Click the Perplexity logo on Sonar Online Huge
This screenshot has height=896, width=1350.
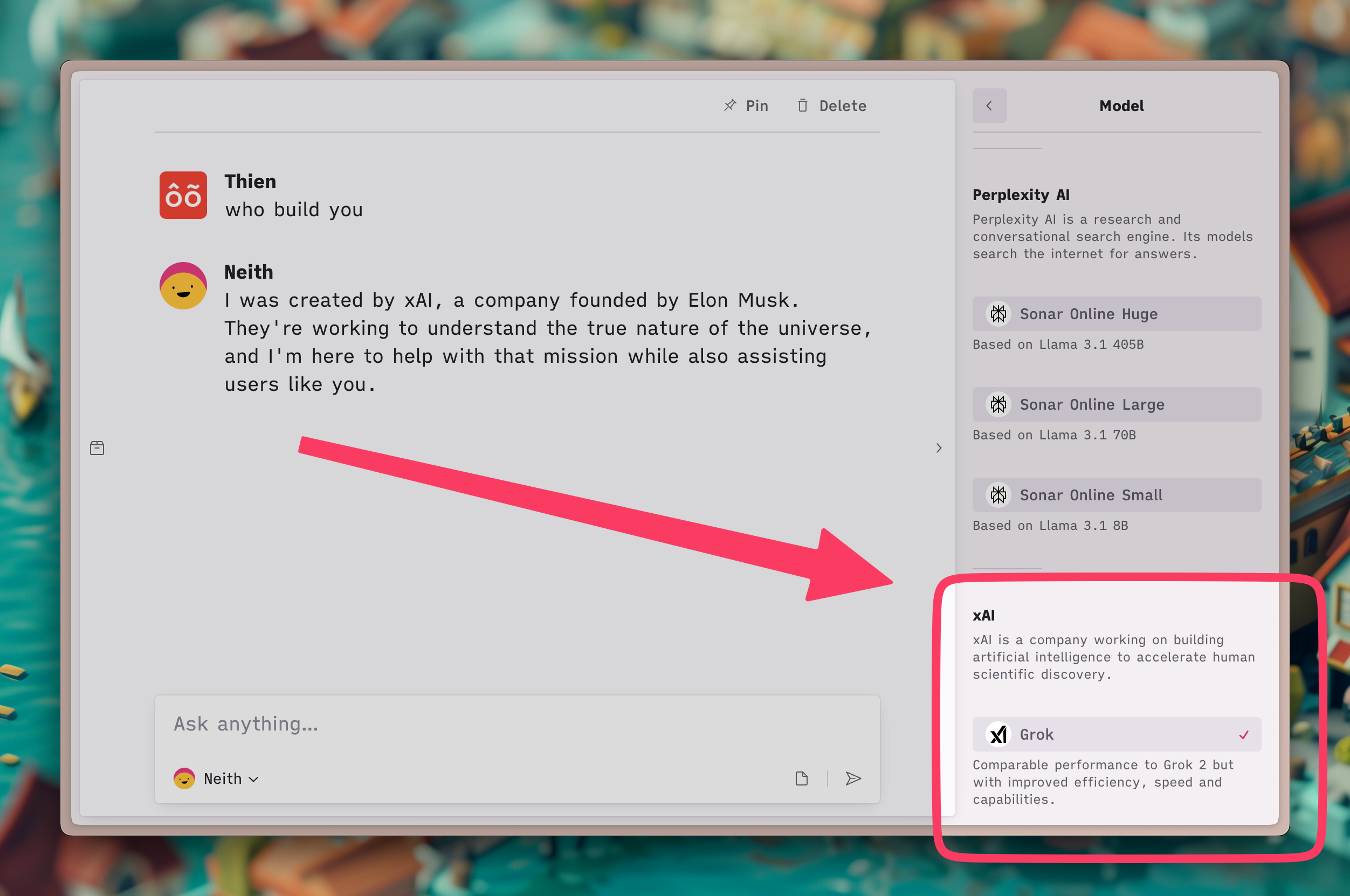click(x=998, y=314)
